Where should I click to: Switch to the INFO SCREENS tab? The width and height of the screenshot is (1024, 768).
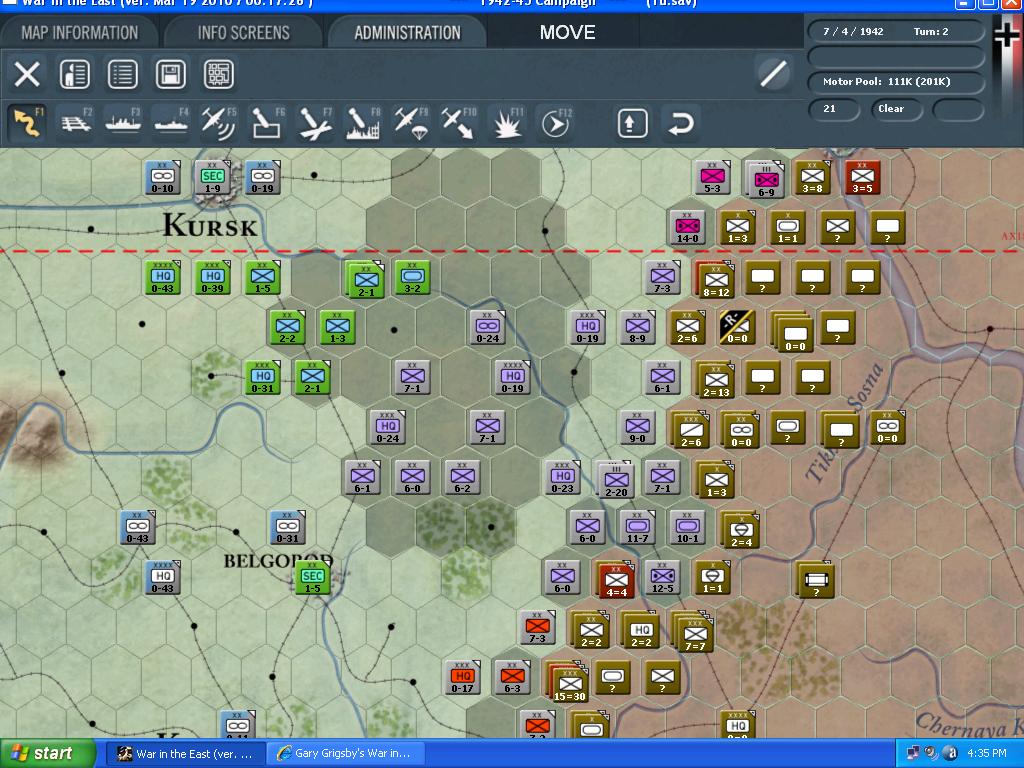coord(244,33)
